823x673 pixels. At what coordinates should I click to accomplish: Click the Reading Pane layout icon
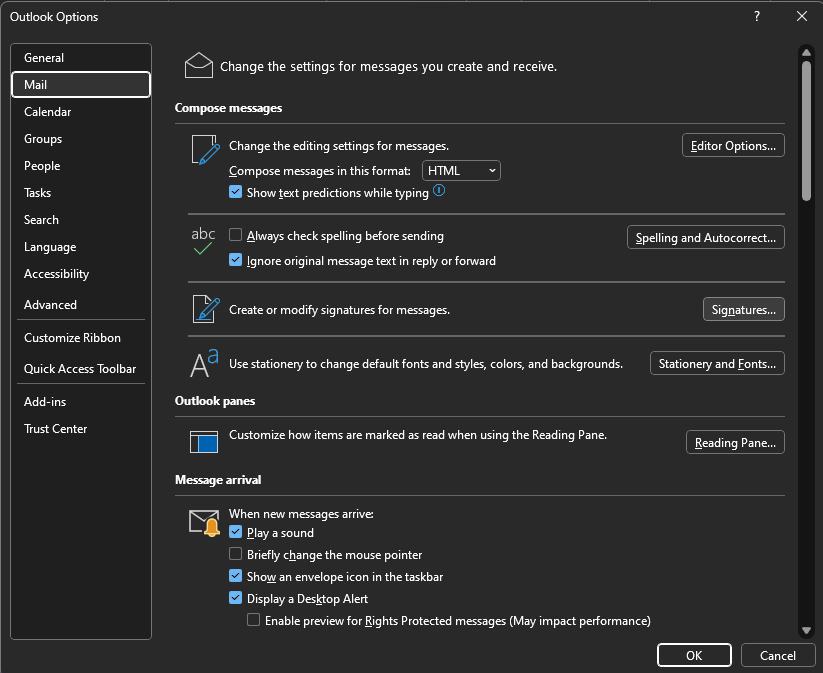click(204, 441)
